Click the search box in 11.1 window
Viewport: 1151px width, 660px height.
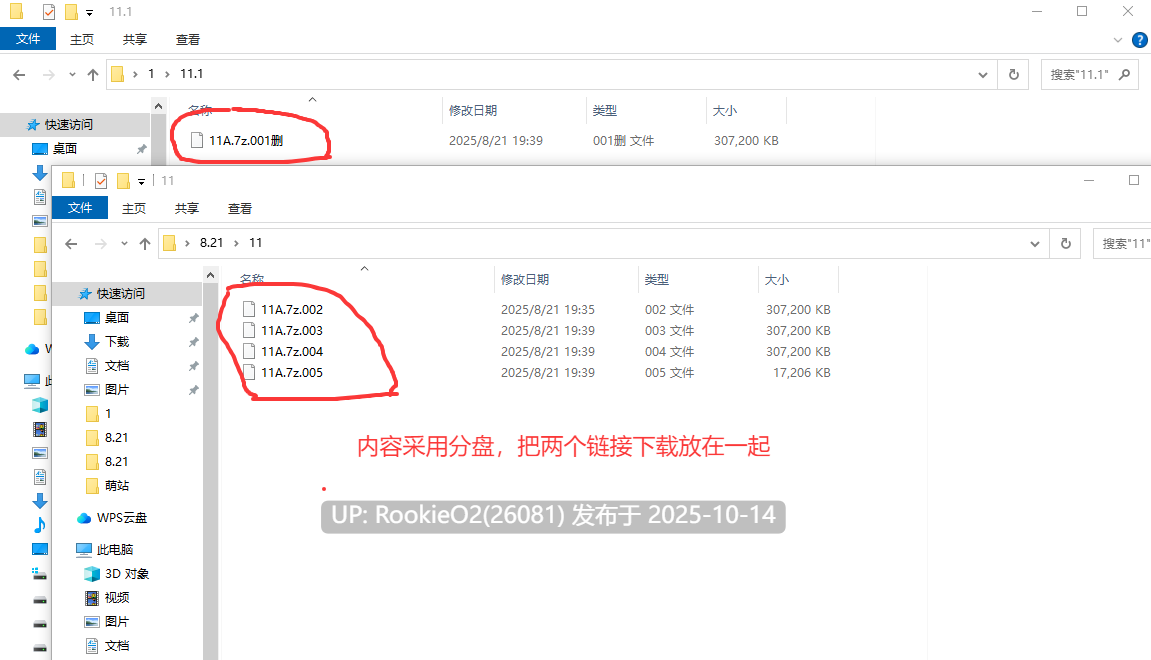(1090, 74)
